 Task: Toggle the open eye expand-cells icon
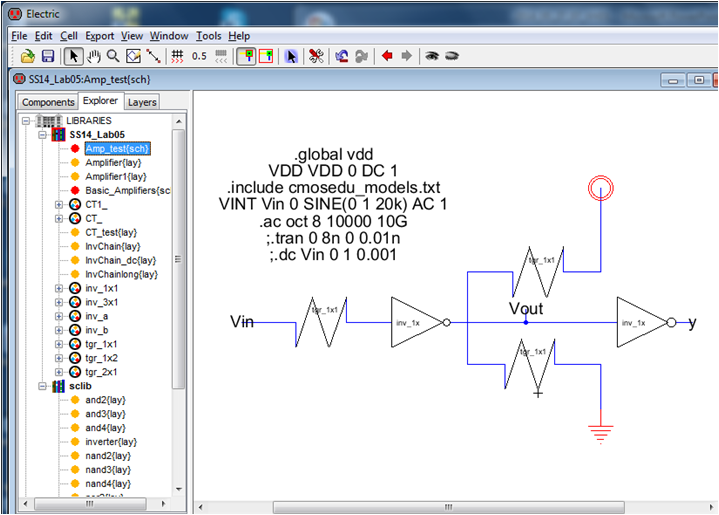(x=432, y=56)
